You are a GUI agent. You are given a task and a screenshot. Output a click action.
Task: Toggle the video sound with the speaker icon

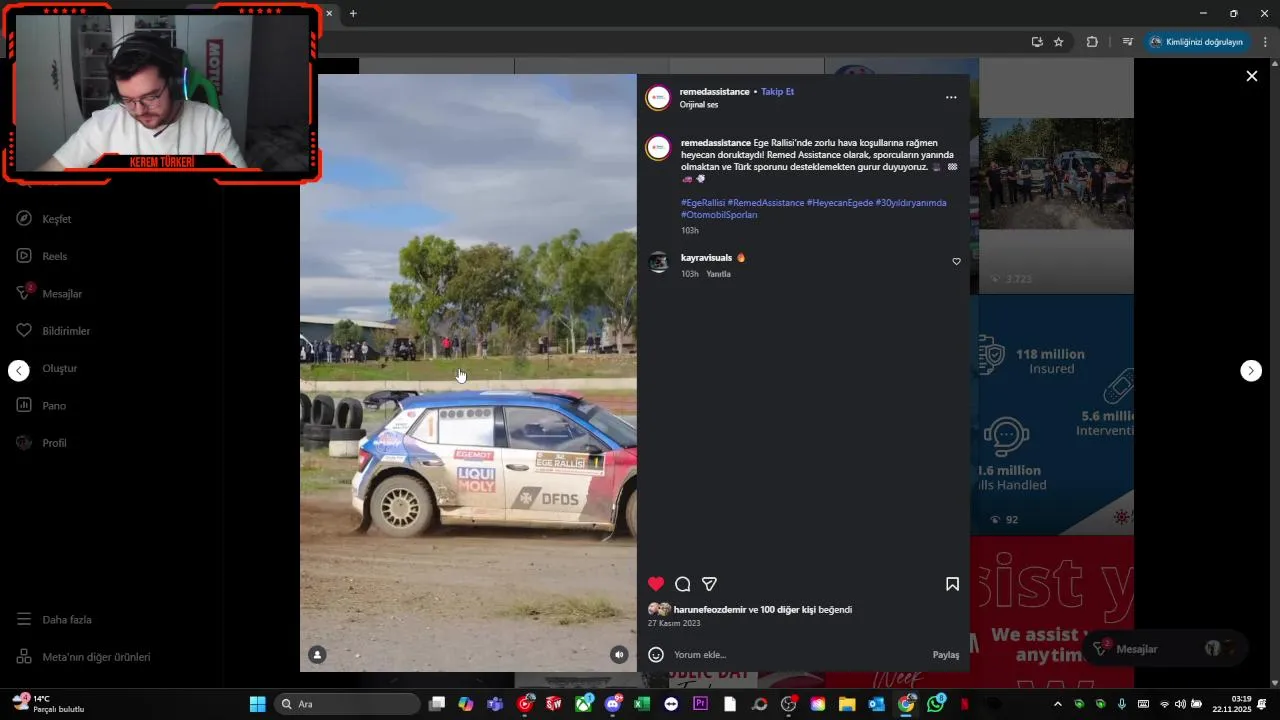[619, 655]
